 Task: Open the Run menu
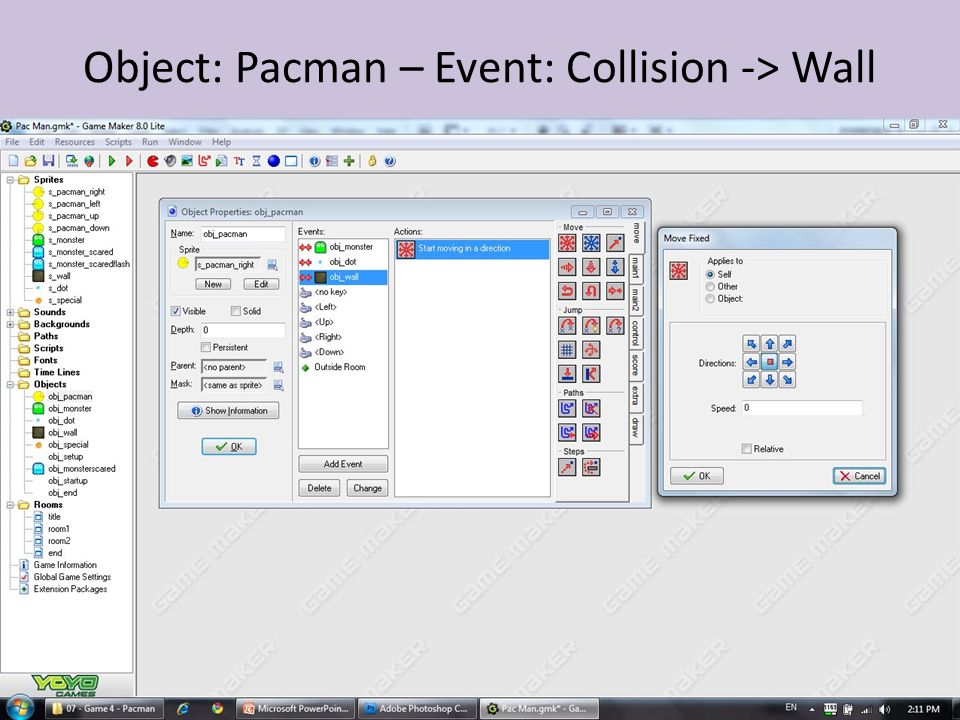[150, 142]
